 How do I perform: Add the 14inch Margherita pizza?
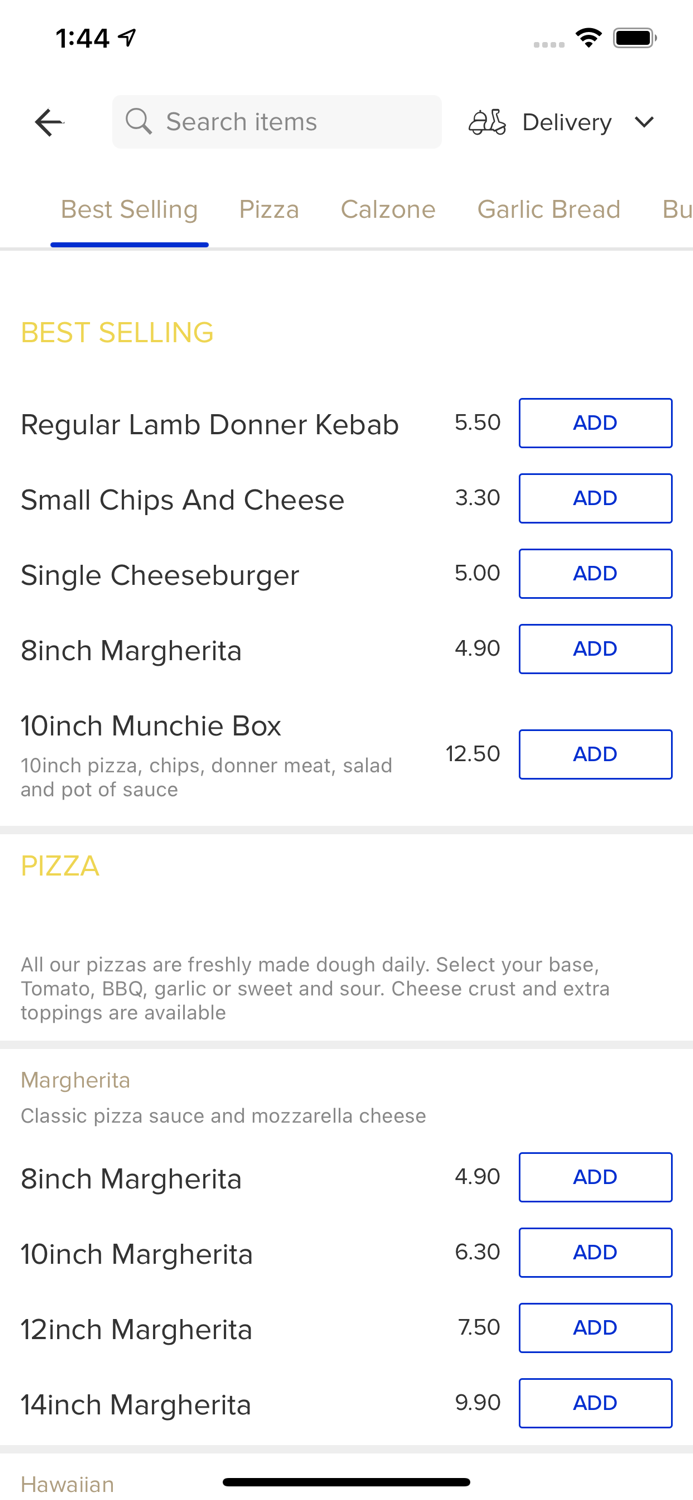tap(595, 1403)
